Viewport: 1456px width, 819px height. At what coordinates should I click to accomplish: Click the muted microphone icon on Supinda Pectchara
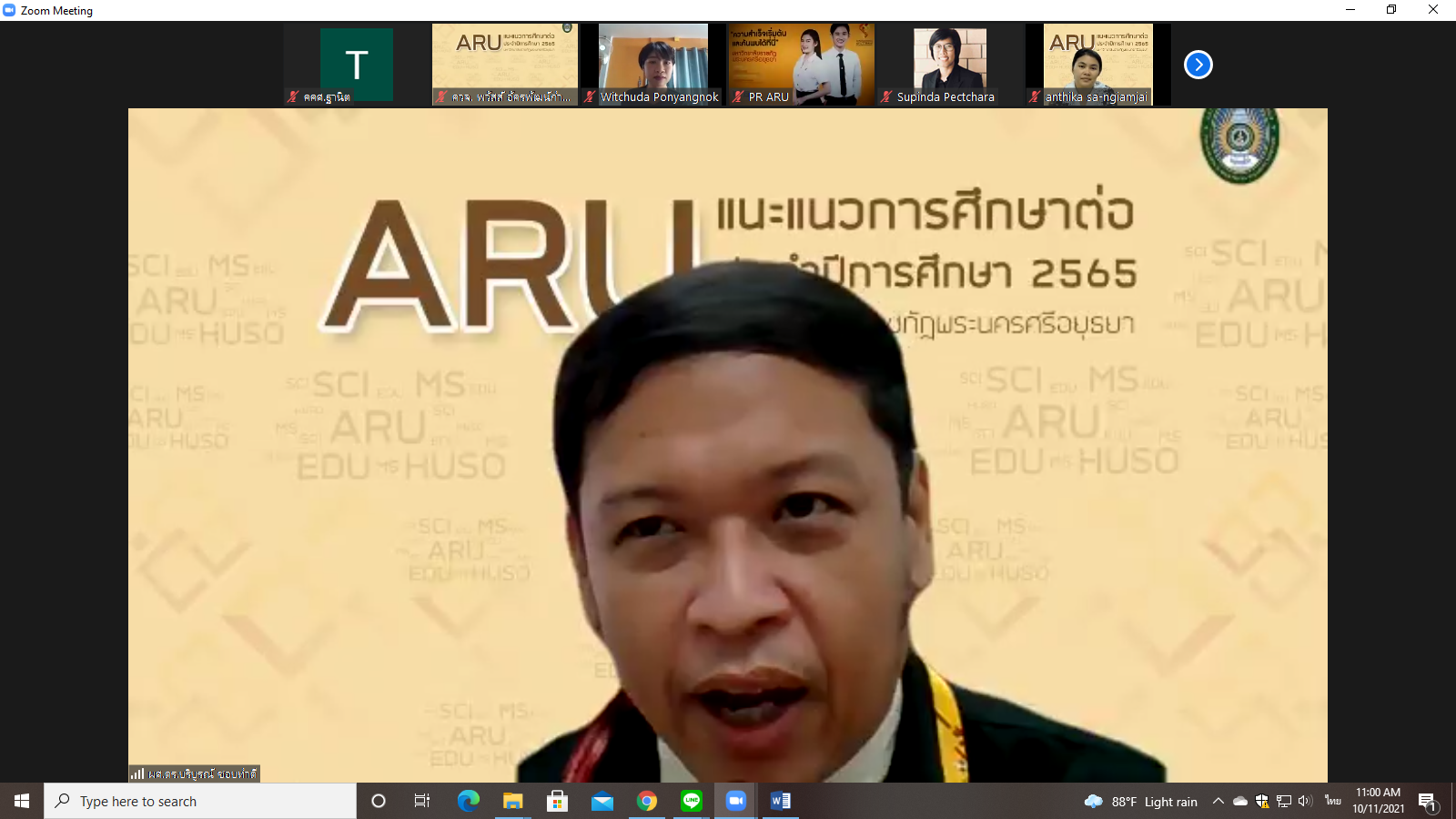pyautogui.click(x=886, y=96)
